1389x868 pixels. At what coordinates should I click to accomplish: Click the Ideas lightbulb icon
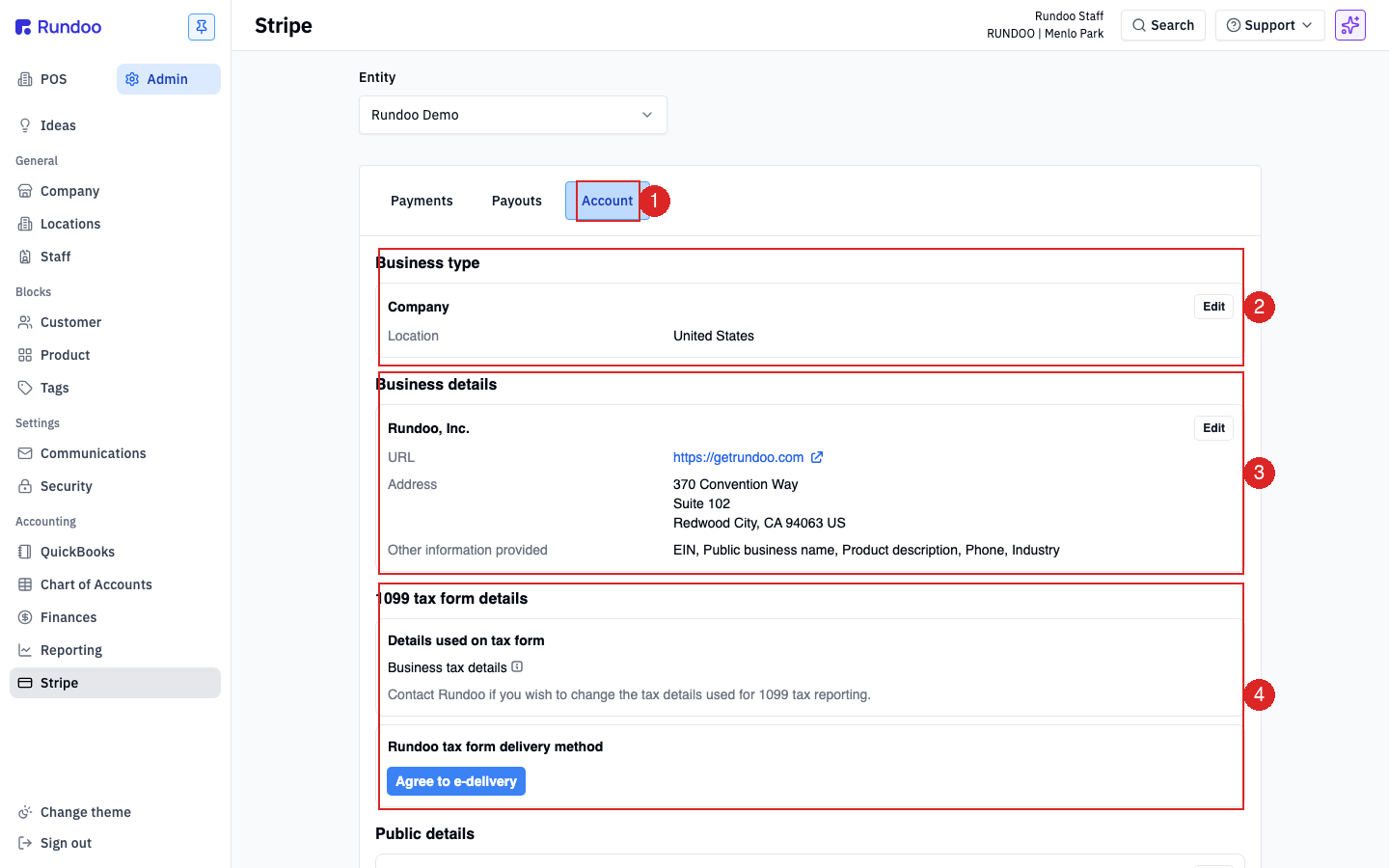25,125
